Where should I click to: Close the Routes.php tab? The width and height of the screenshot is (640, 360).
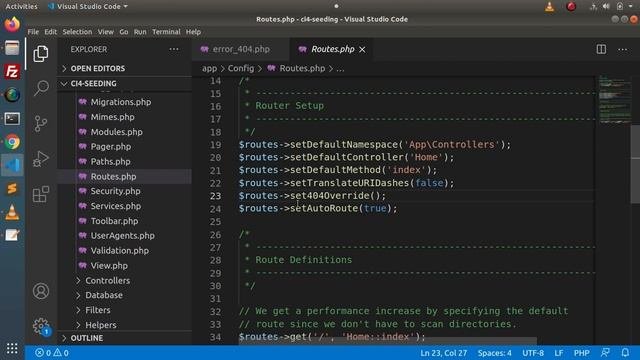point(362,49)
